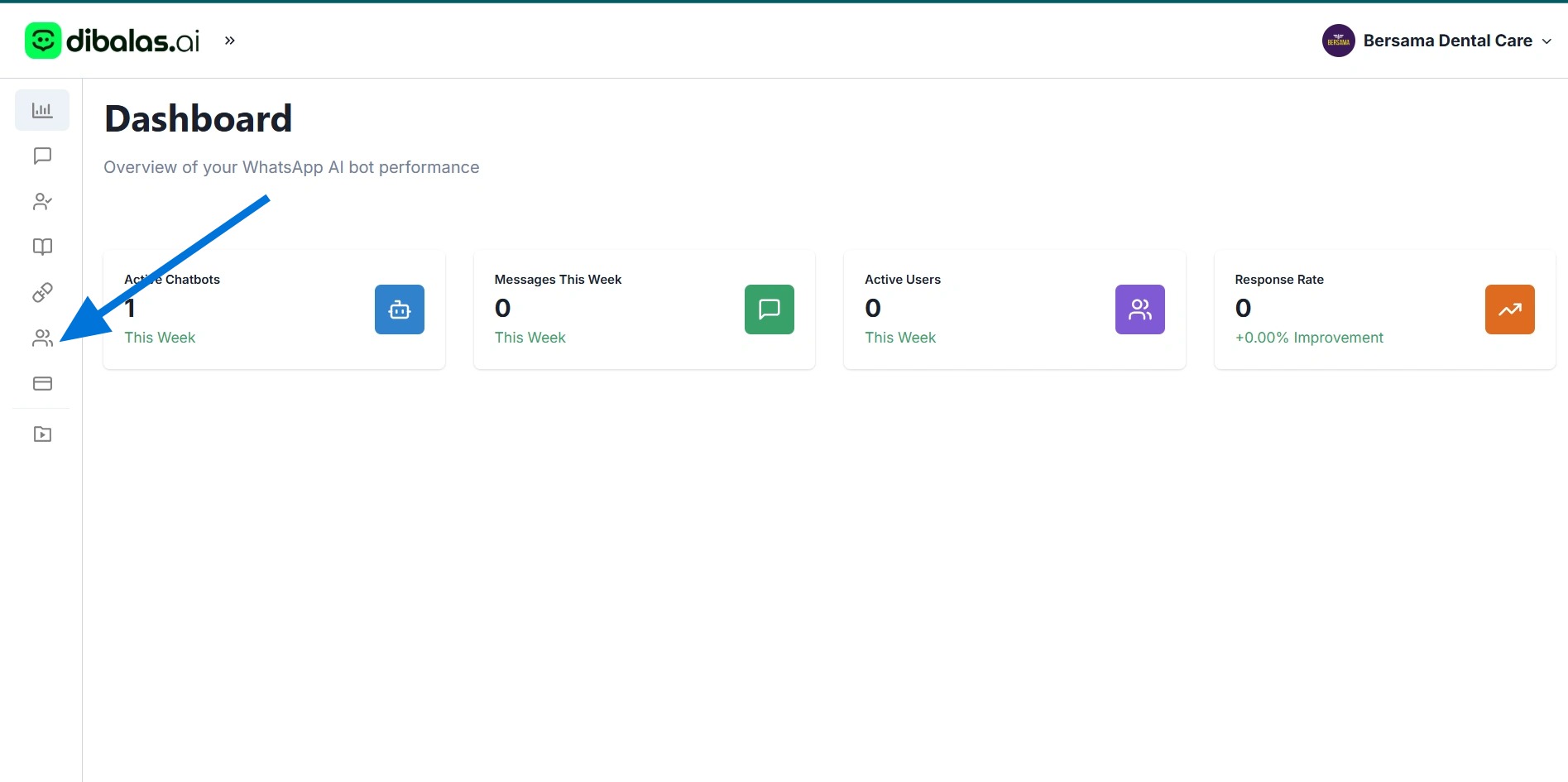Click the chain link icon in the sidebar
This screenshot has height=782, width=1568.
pyautogui.click(x=42, y=292)
